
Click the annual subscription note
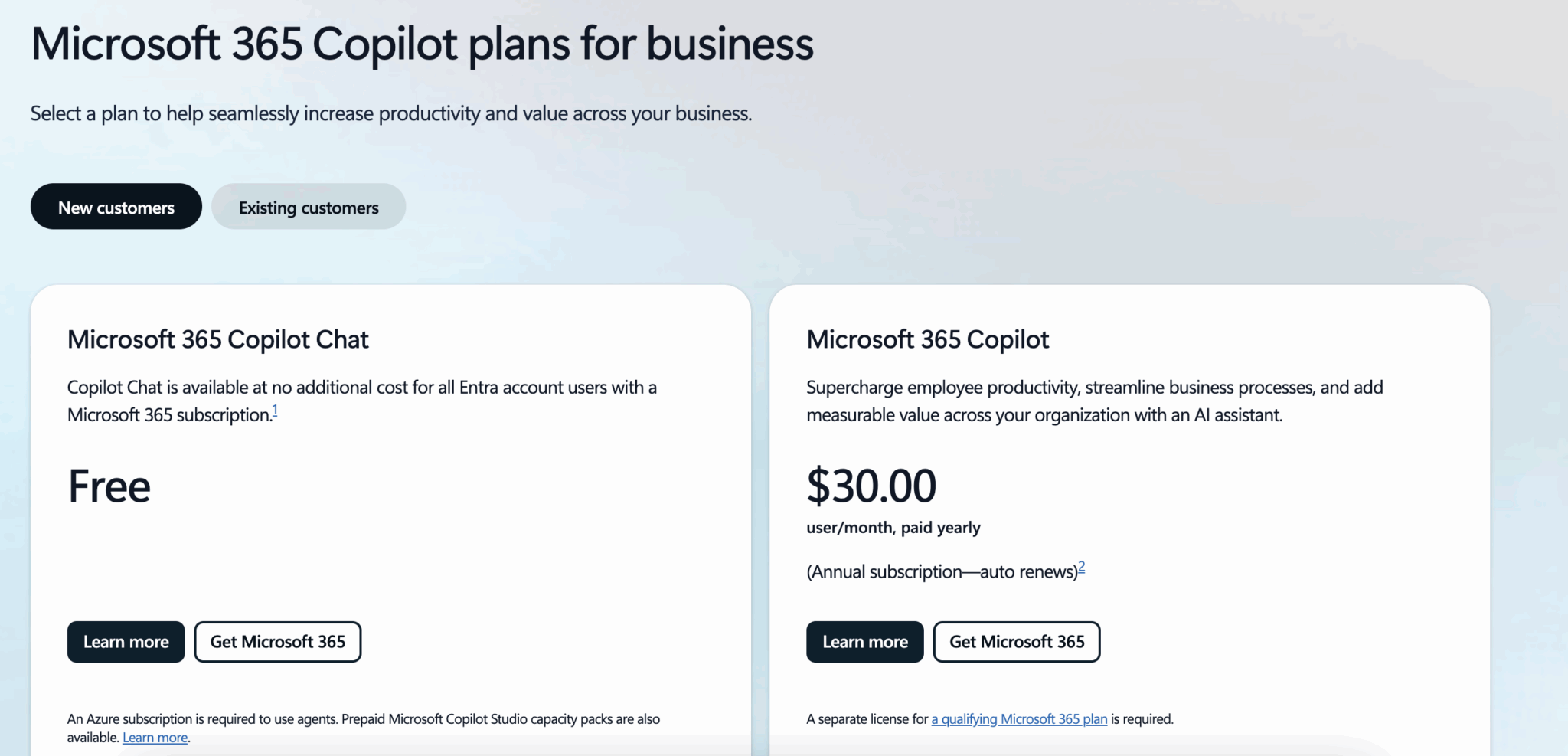pyautogui.click(x=942, y=571)
